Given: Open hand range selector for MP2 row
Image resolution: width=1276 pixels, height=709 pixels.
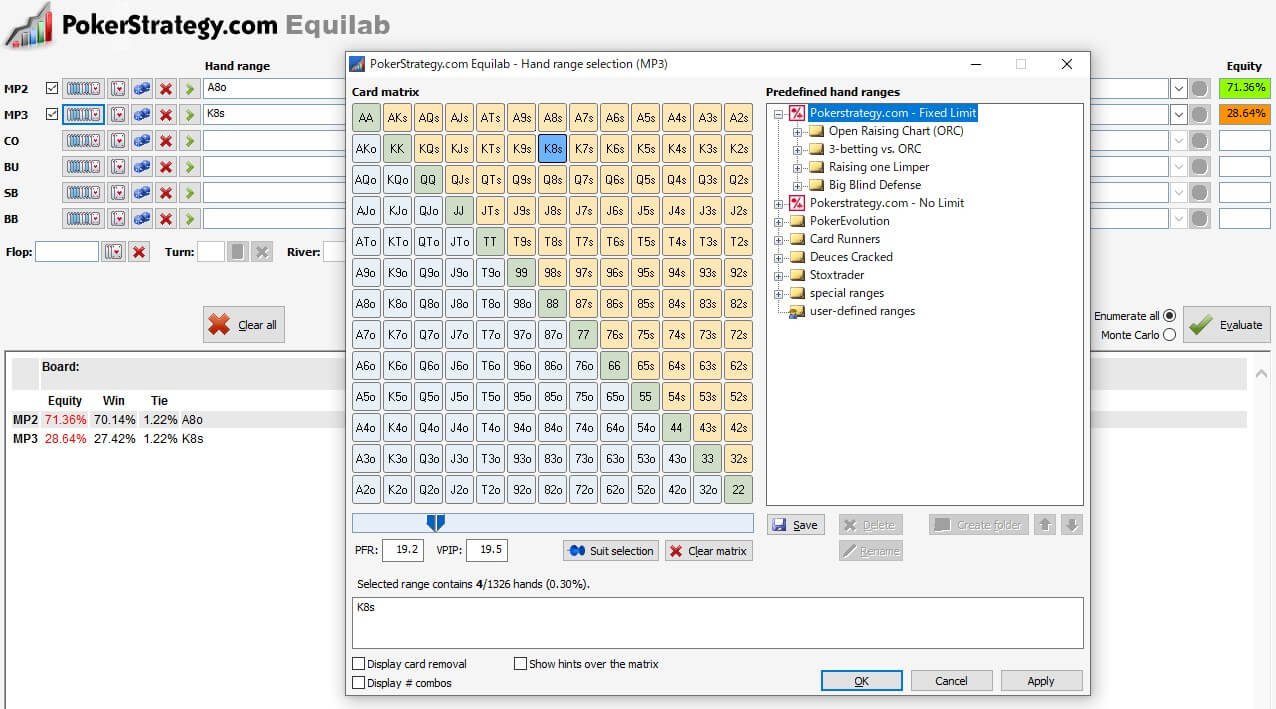Looking at the screenshot, I should click(x=83, y=88).
